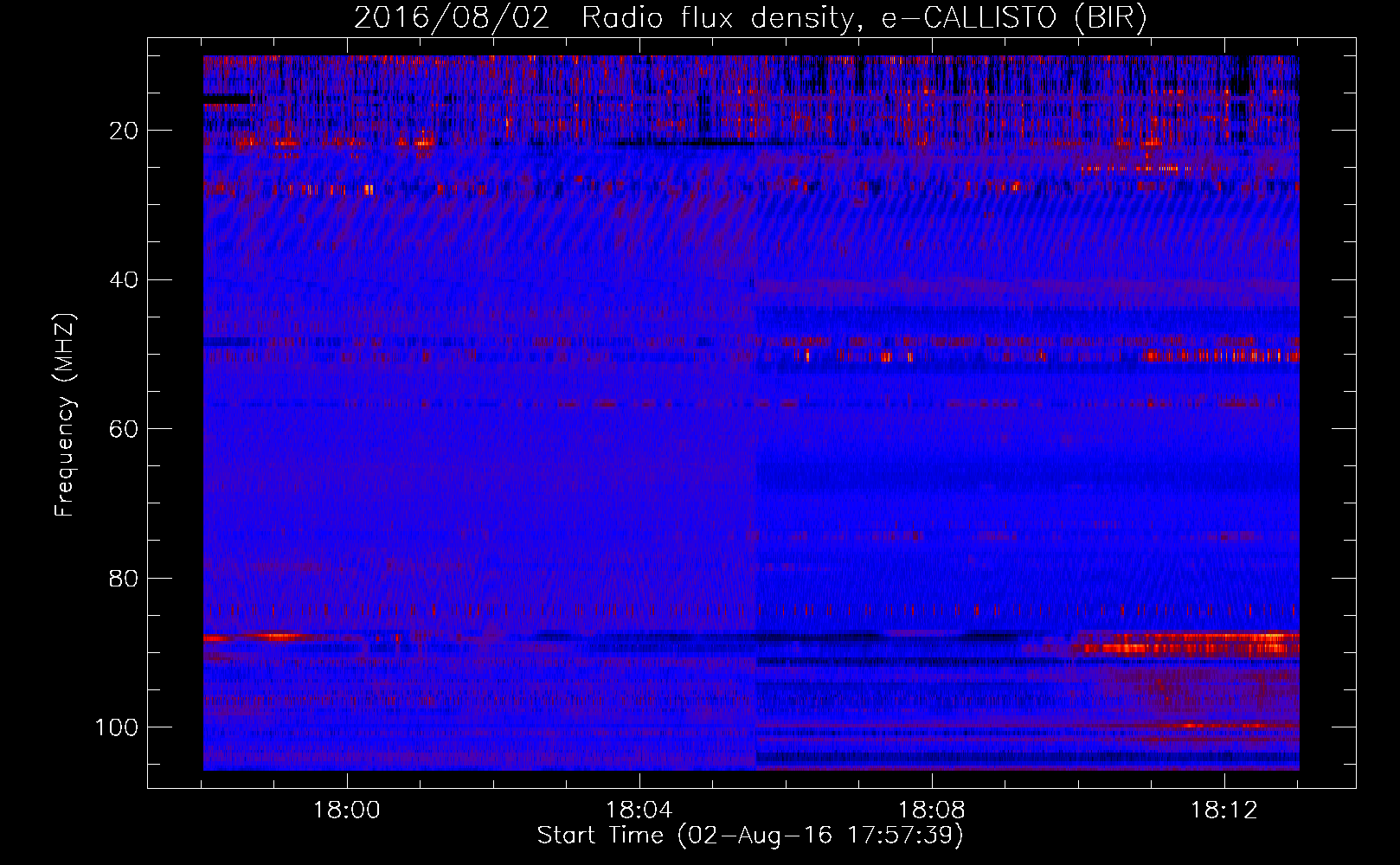Image resolution: width=1400 pixels, height=865 pixels.
Task: Click the 40 frequency tick label
Action: (125, 280)
